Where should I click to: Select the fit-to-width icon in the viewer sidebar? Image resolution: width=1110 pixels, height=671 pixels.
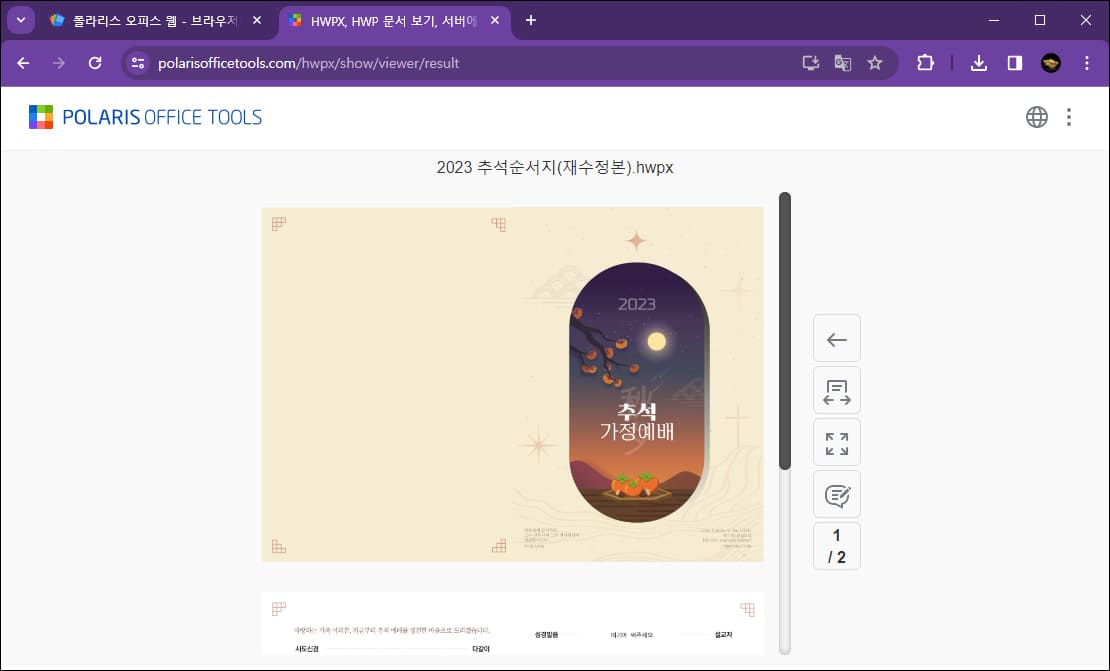[x=837, y=390]
